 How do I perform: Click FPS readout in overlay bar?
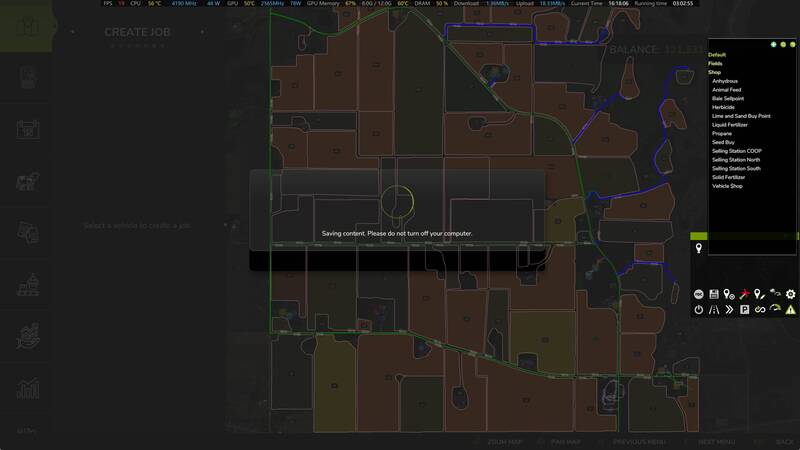point(114,3)
